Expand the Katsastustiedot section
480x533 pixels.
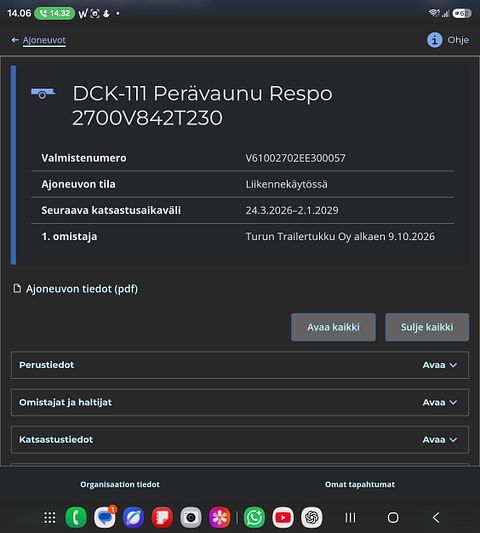point(240,440)
